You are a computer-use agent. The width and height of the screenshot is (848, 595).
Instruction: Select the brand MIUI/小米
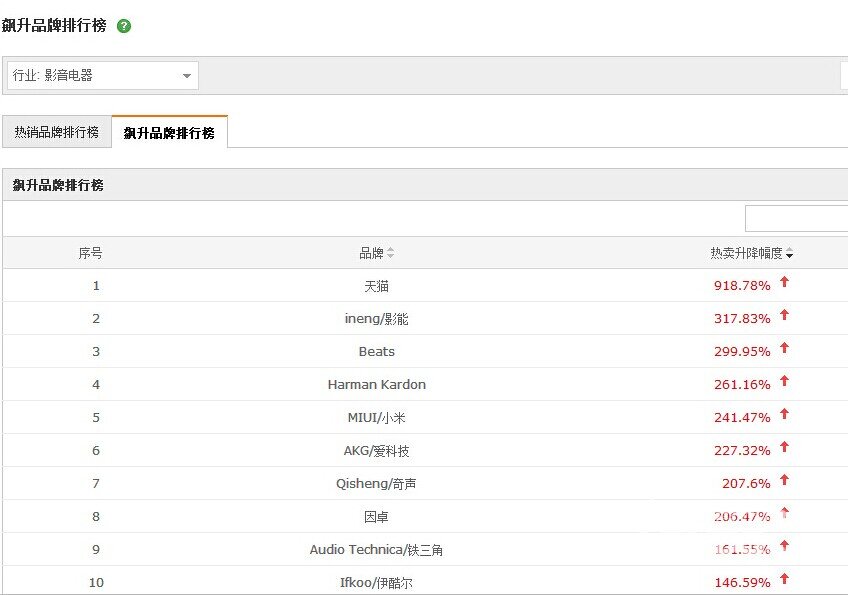376,418
